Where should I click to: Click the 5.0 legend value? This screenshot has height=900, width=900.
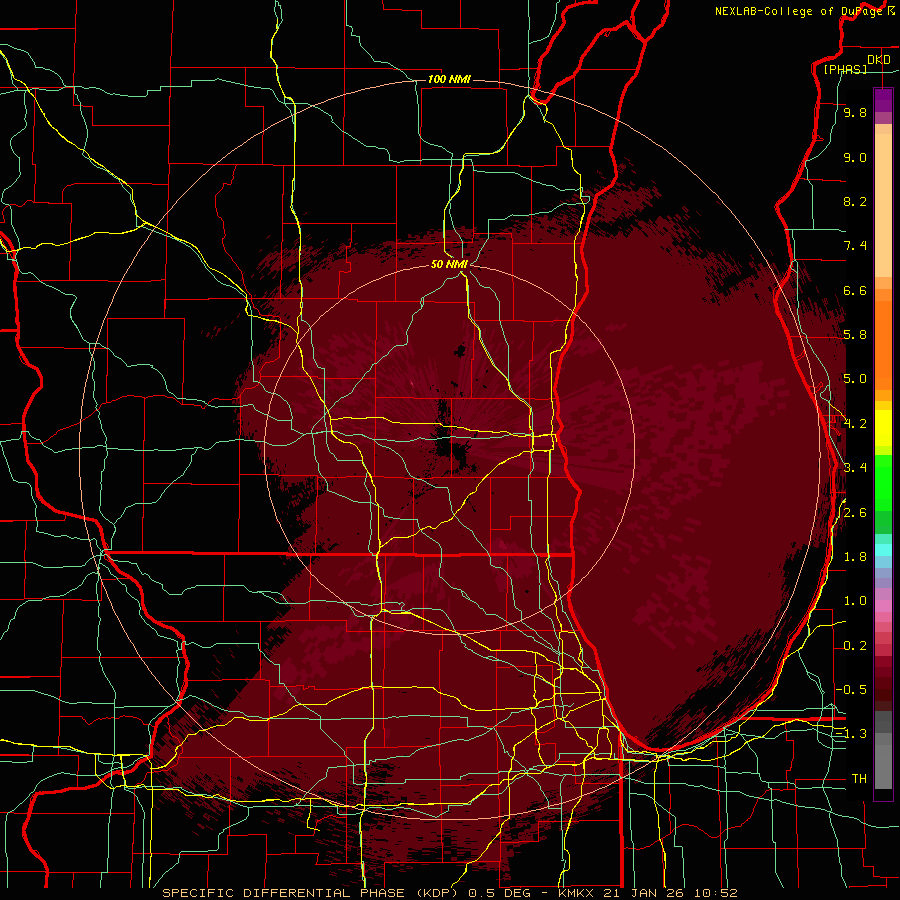855,379
